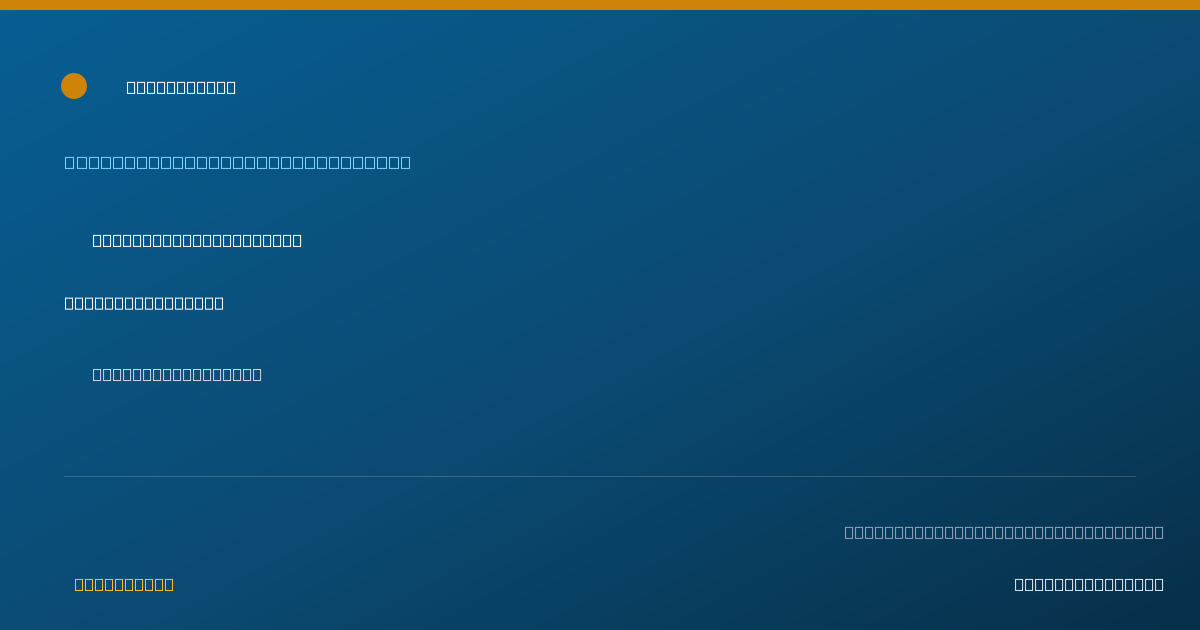Click the yellow-orange label in the footer

pos(124,584)
